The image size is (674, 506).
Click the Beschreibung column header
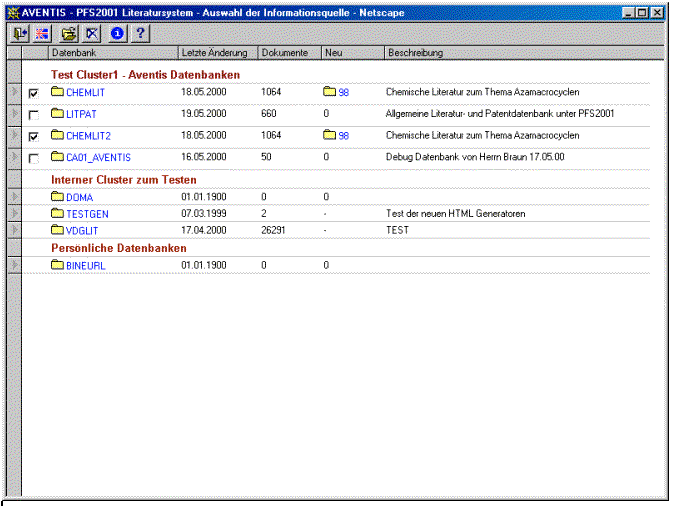(x=415, y=52)
